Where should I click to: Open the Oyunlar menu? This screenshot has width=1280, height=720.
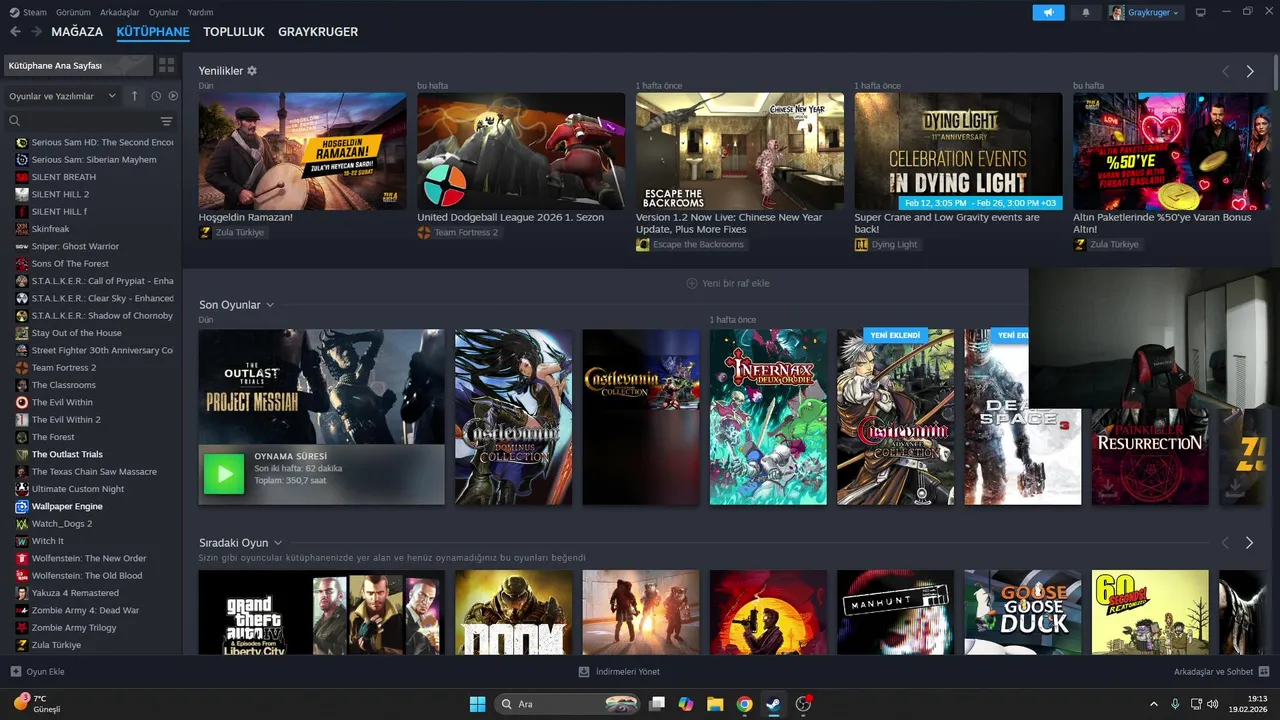[x=164, y=12]
